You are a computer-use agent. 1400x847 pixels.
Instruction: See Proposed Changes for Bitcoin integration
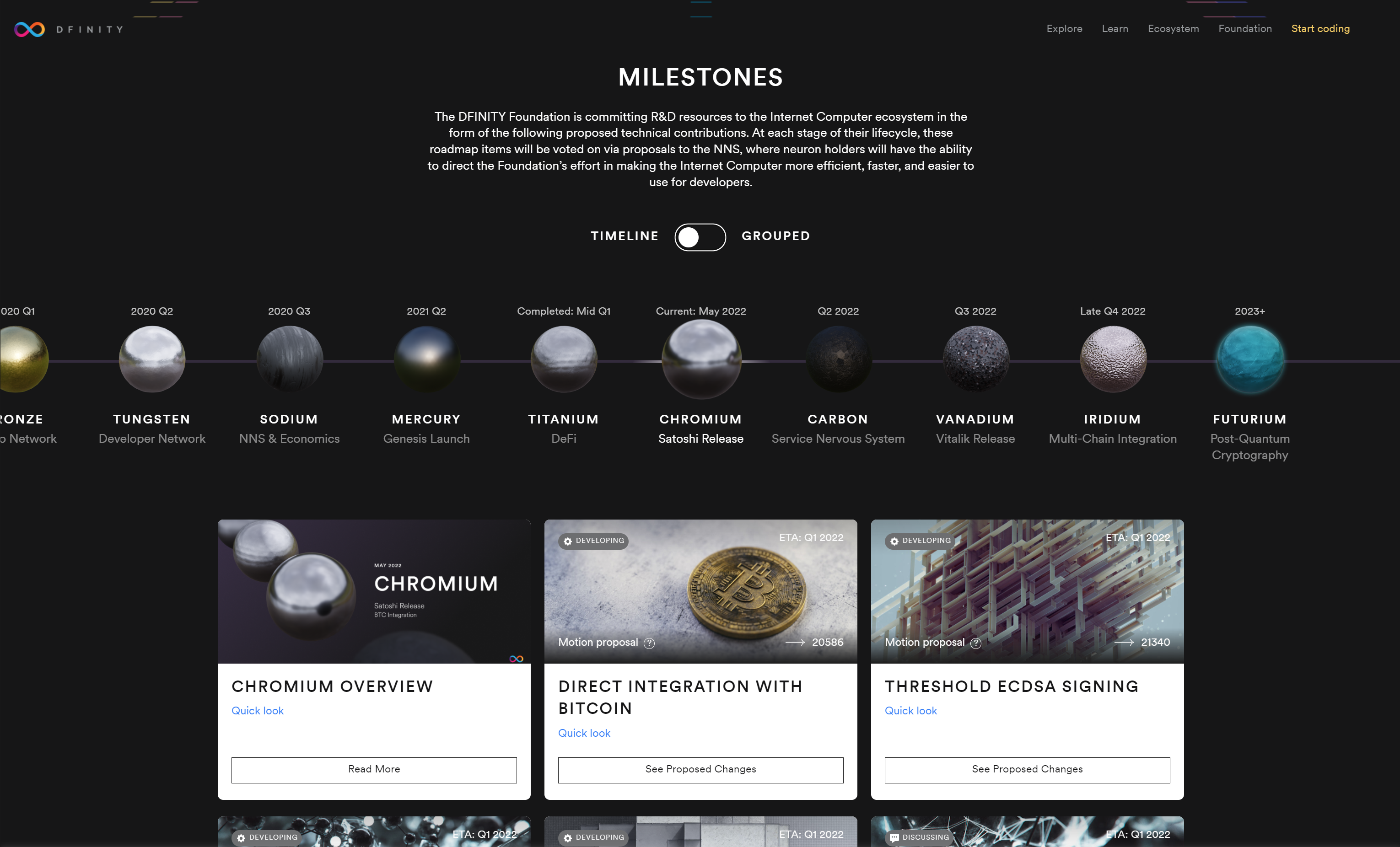click(x=700, y=770)
